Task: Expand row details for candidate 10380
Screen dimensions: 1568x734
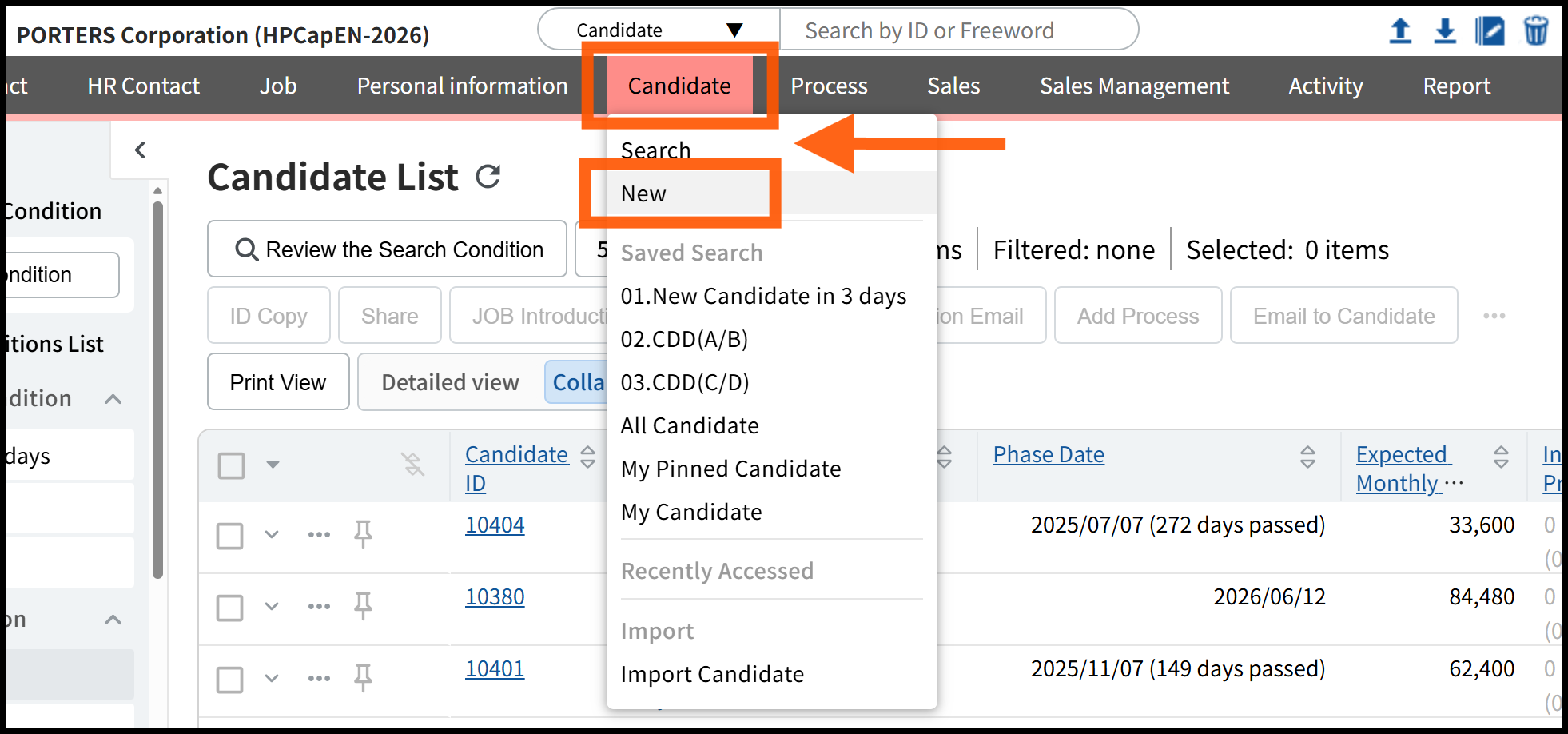Action: coord(272,607)
